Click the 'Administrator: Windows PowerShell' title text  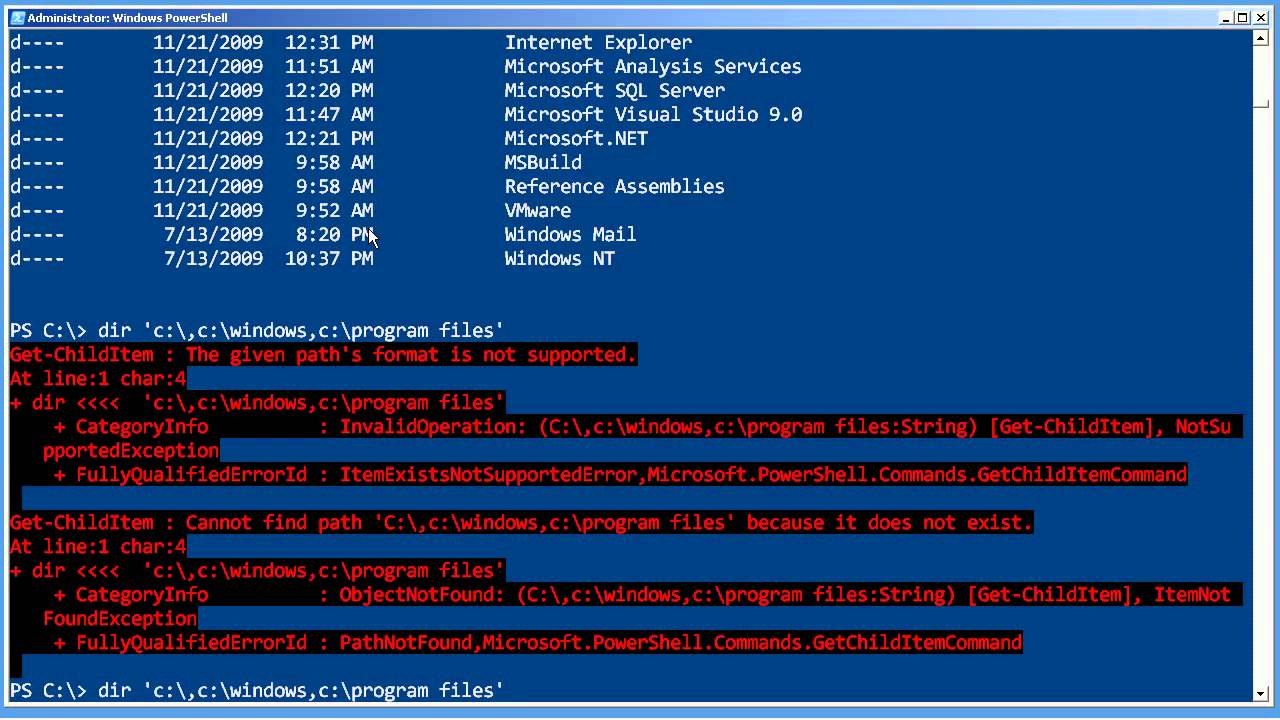127,18
